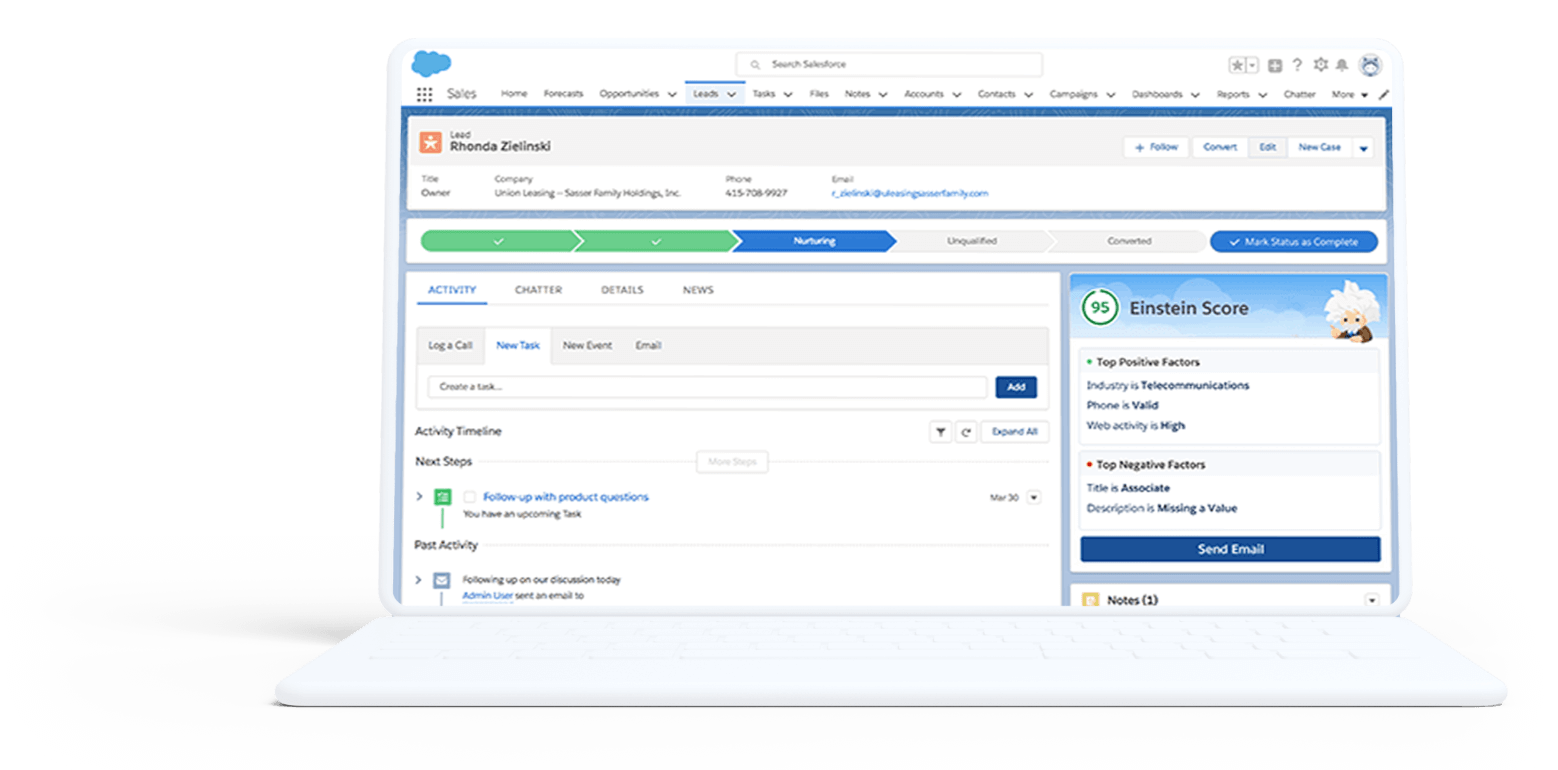Click the Edit button
Screen dimensions: 1558x770
pyautogui.click(x=1267, y=147)
